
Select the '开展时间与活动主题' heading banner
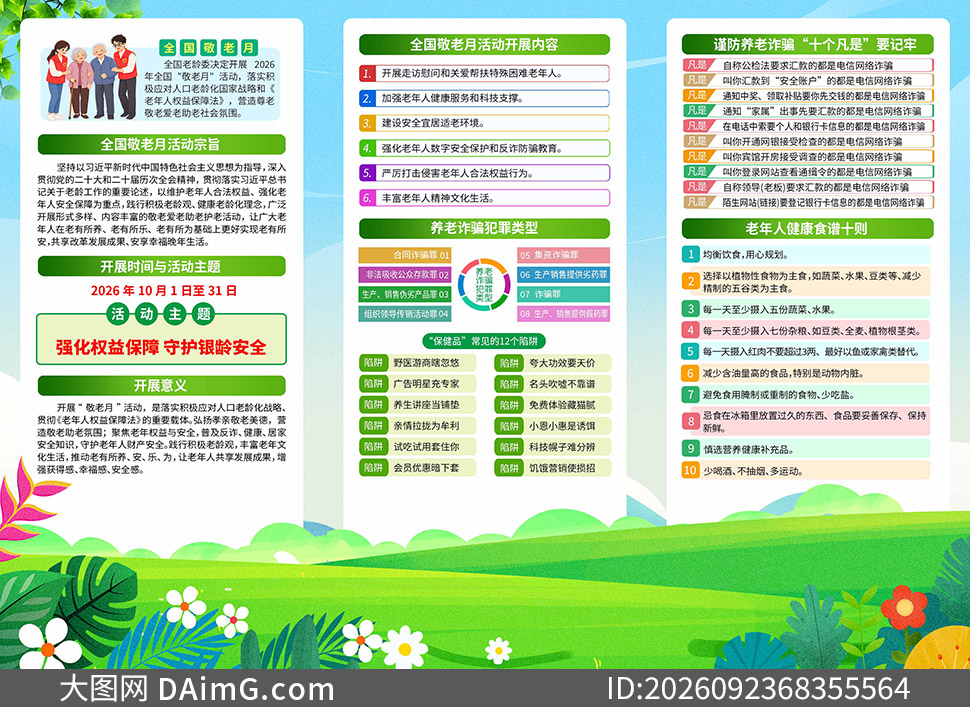161,267
